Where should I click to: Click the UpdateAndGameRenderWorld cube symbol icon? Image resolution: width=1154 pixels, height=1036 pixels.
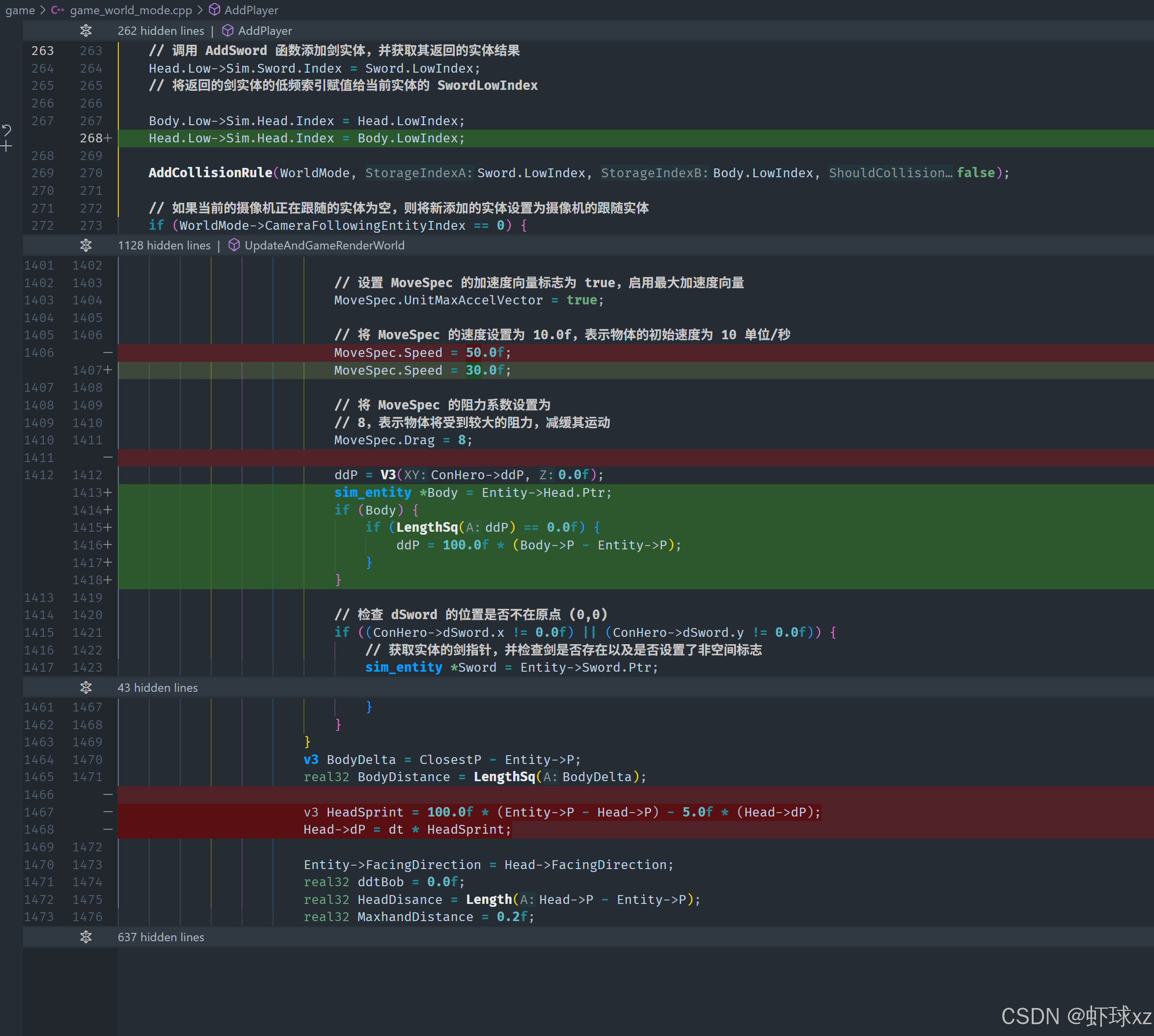tap(234, 245)
